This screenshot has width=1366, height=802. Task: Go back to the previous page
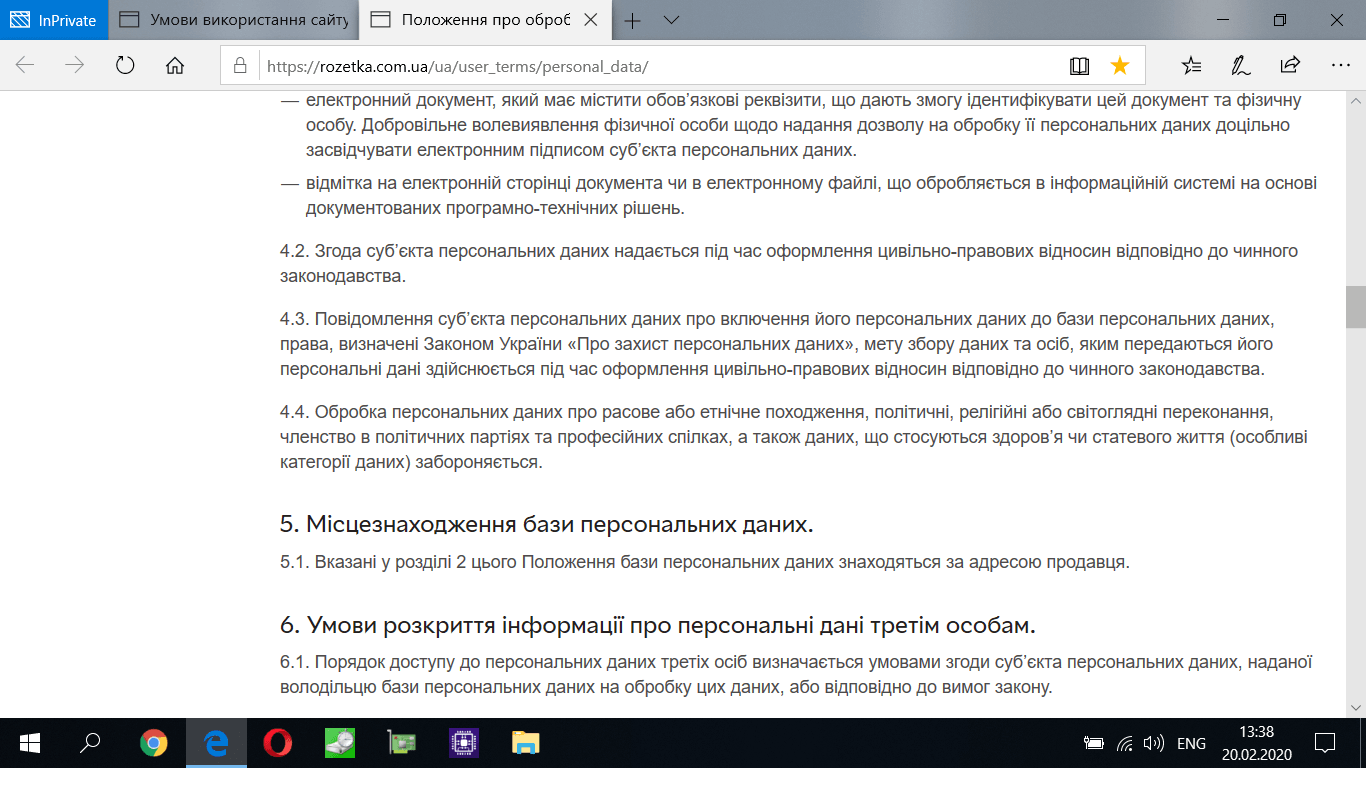(x=25, y=66)
